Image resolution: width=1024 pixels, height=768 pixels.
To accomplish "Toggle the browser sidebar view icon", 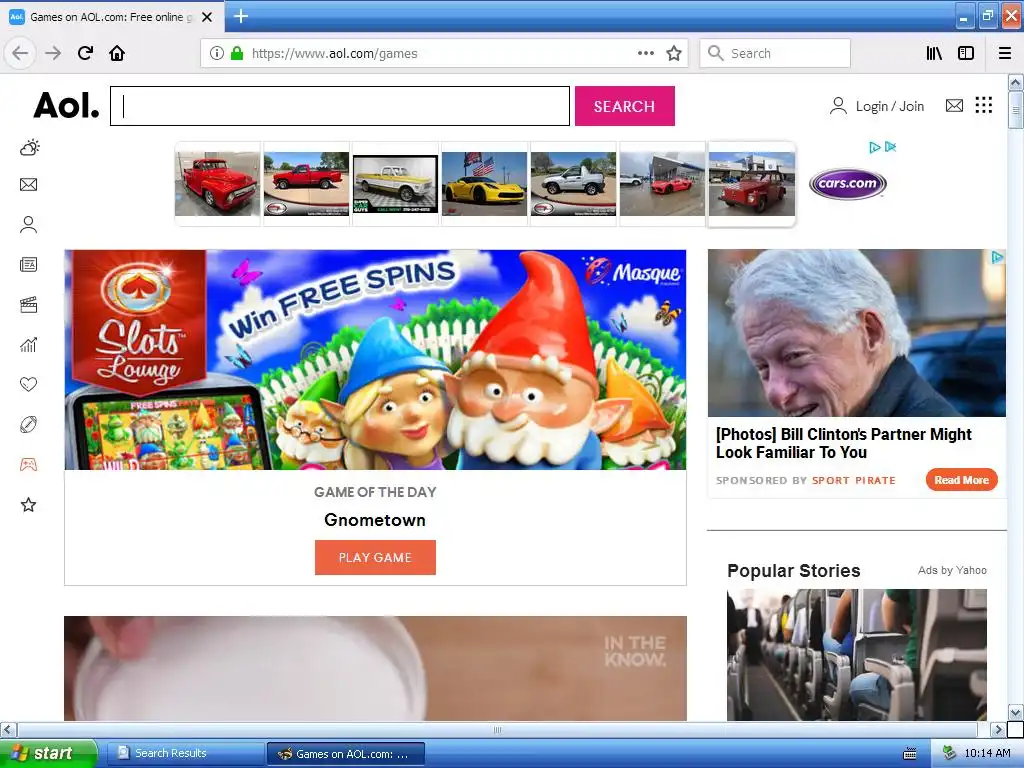I will click(966, 53).
